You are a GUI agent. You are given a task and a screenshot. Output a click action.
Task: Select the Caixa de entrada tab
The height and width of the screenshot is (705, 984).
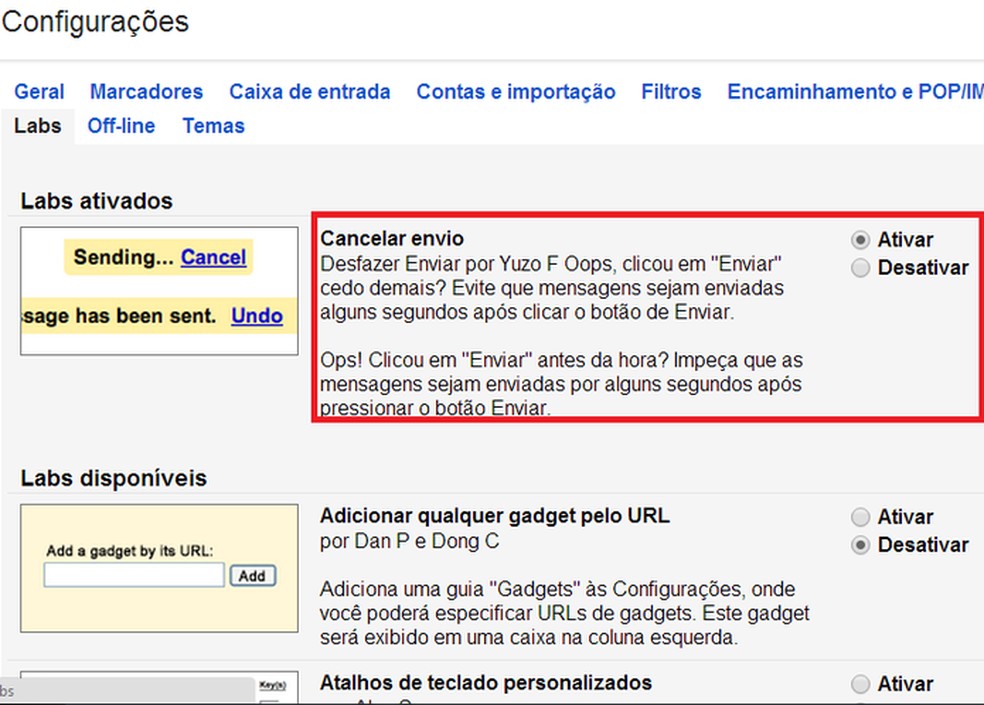point(310,91)
